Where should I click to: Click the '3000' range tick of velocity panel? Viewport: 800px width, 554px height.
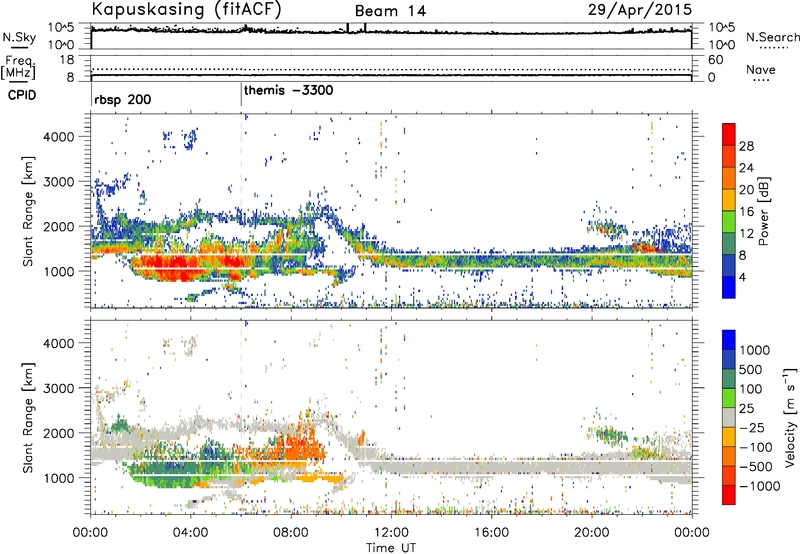tap(58, 388)
